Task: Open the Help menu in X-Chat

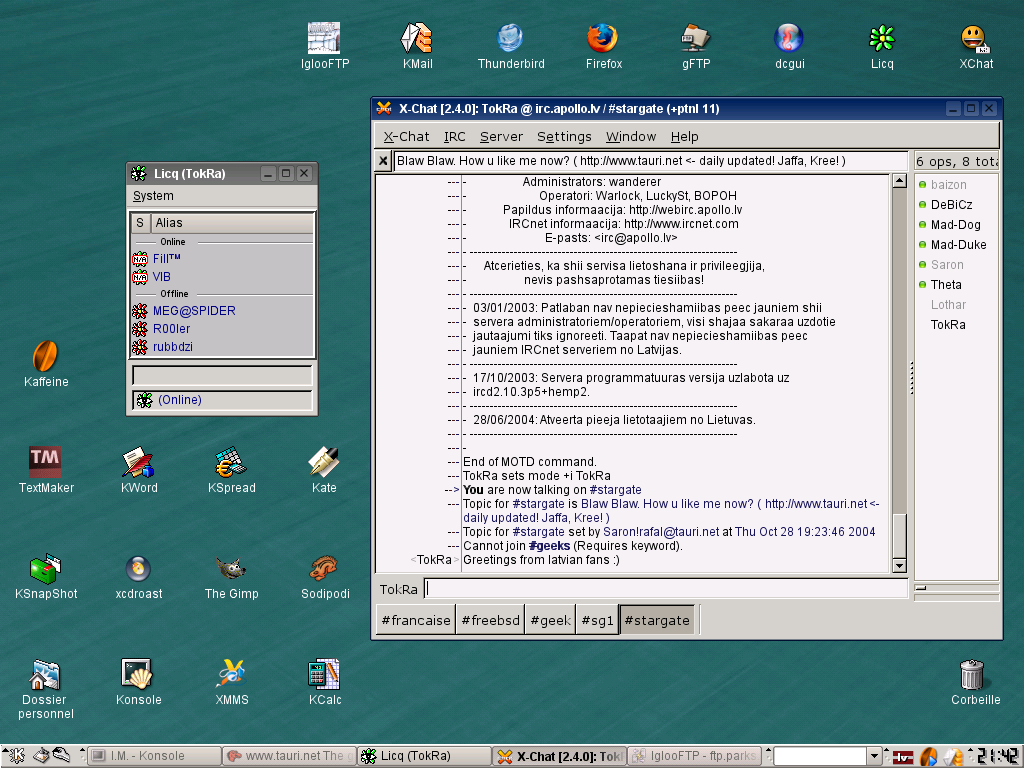Action: coord(684,136)
